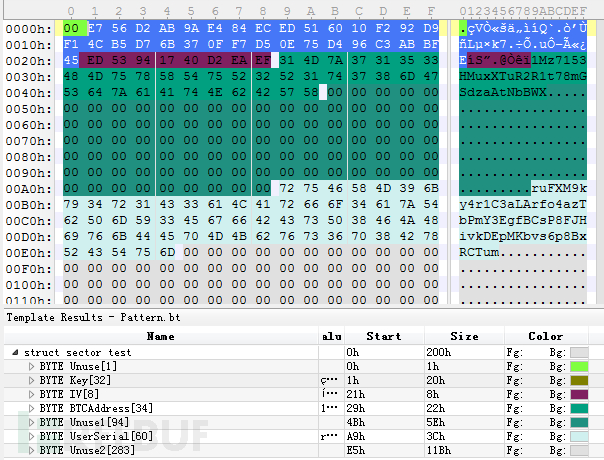Screen dimensions: 604x460
Task: Click the pale blue UserSerial background swatch
Action: 579,436
